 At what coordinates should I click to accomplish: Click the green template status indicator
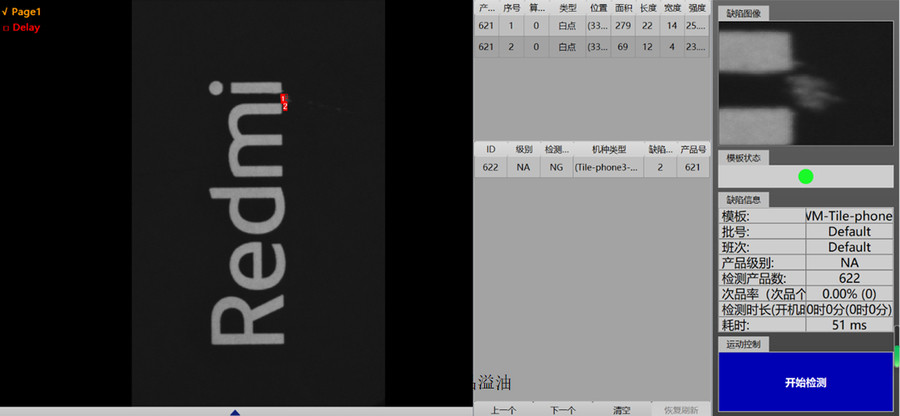805,177
